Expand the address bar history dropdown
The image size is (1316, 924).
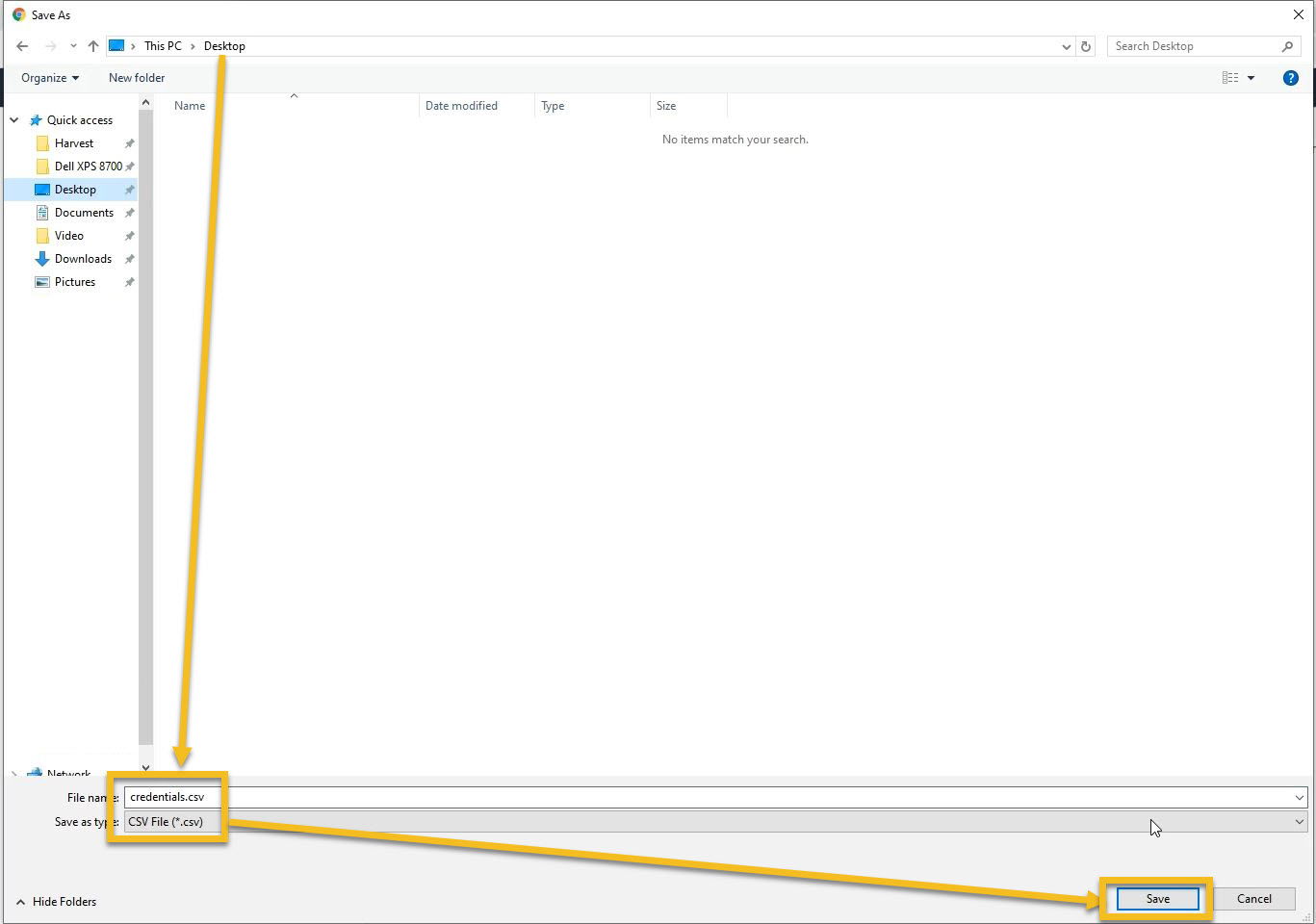tap(1066, 46)
